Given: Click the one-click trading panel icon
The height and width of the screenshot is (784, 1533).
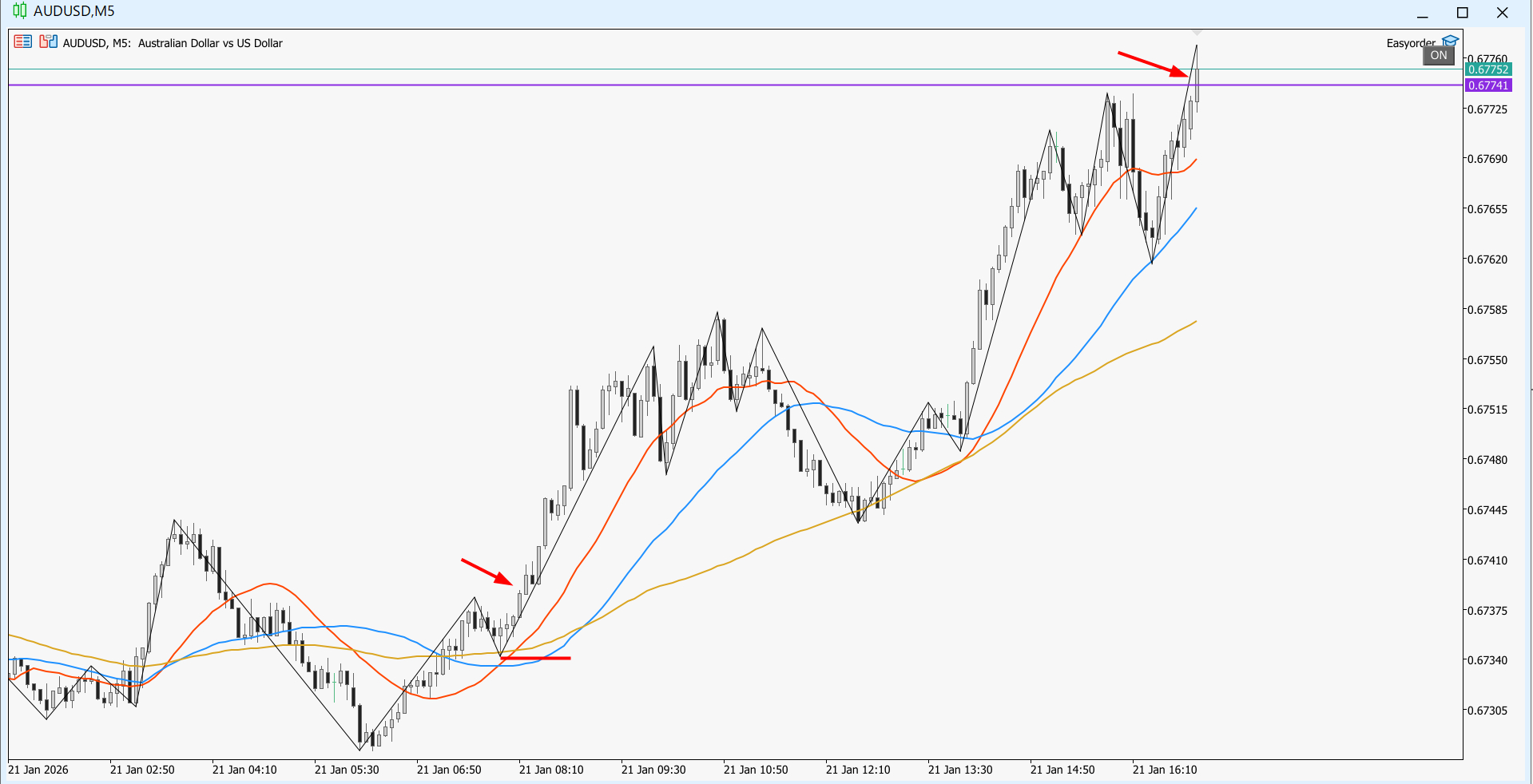Looking at the screenshot, I should coord(48,42).
